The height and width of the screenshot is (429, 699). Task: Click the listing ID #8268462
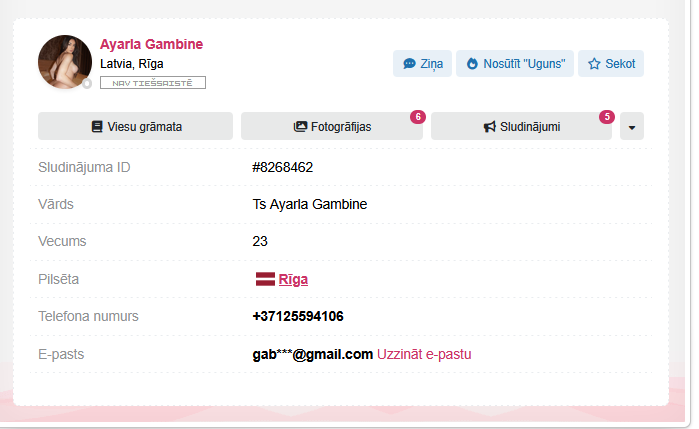[283, 167]
